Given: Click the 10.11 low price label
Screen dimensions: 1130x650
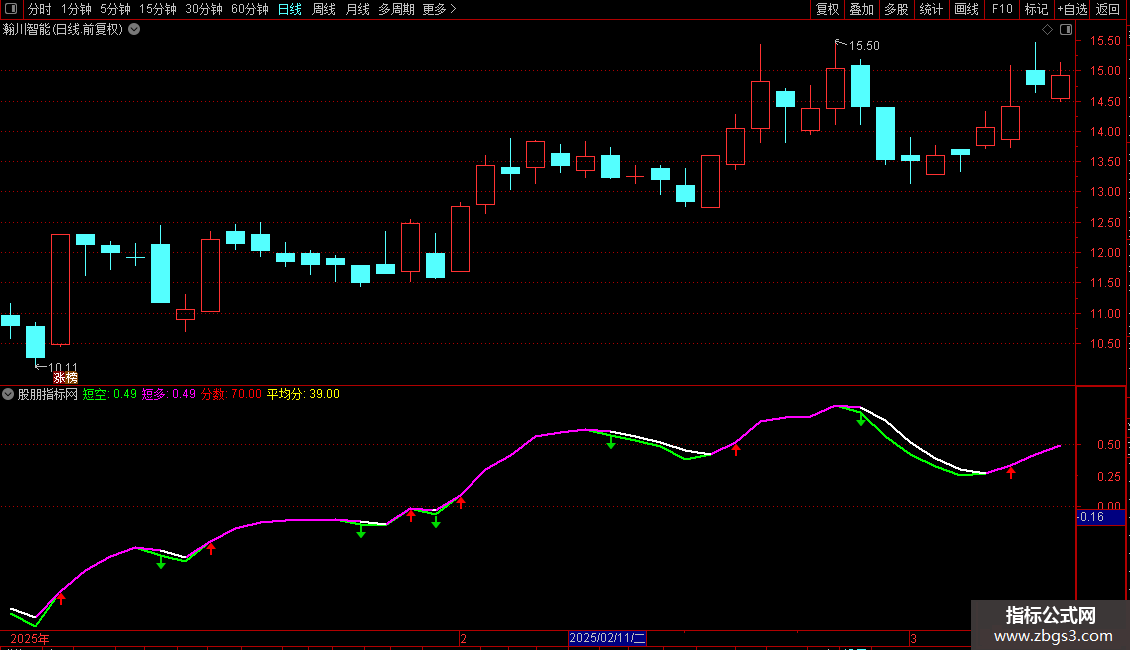Looking at the screenshot, I should click(63, 367).
